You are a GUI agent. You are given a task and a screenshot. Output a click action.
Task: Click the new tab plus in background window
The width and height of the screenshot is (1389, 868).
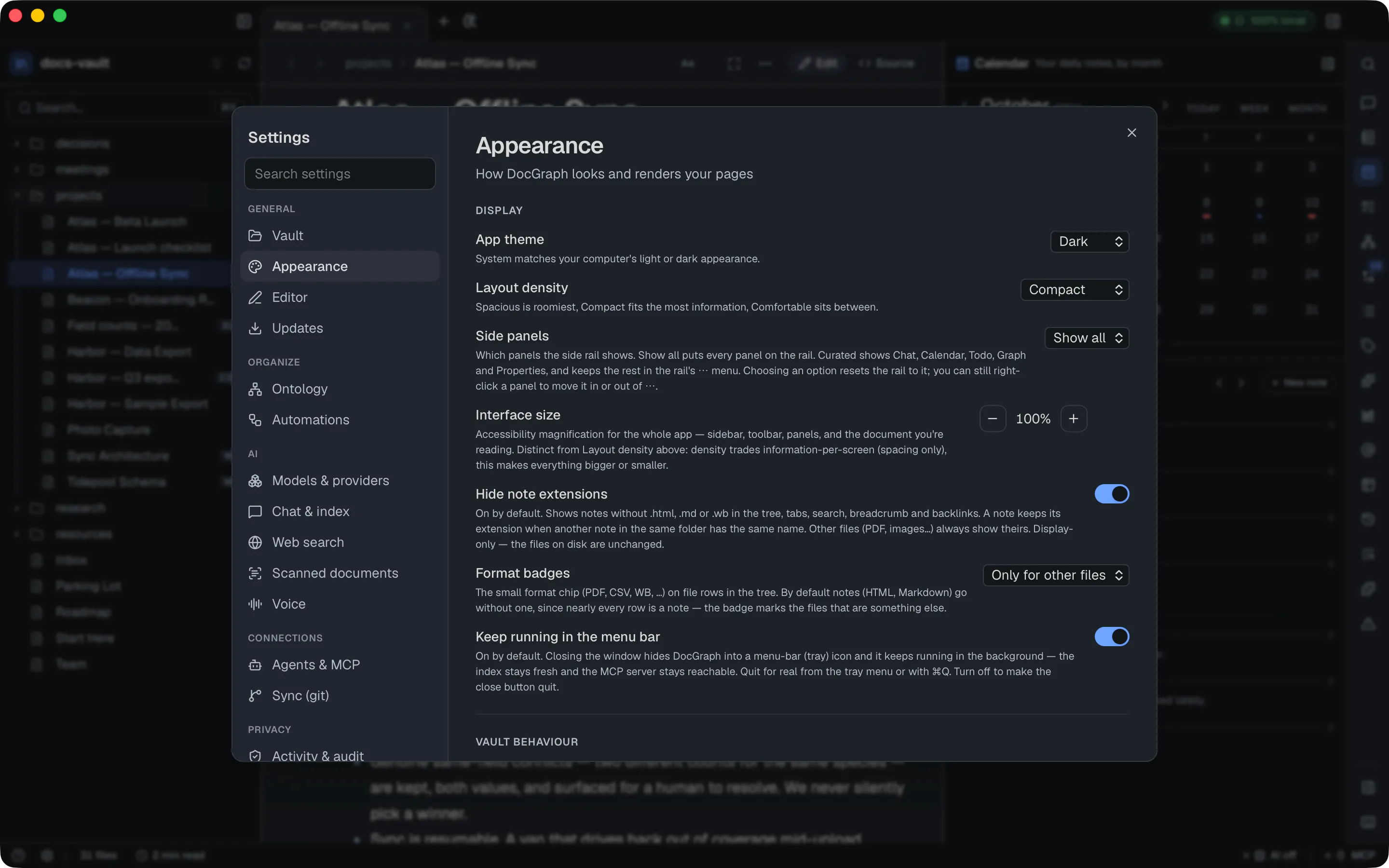tap(443, 22)
